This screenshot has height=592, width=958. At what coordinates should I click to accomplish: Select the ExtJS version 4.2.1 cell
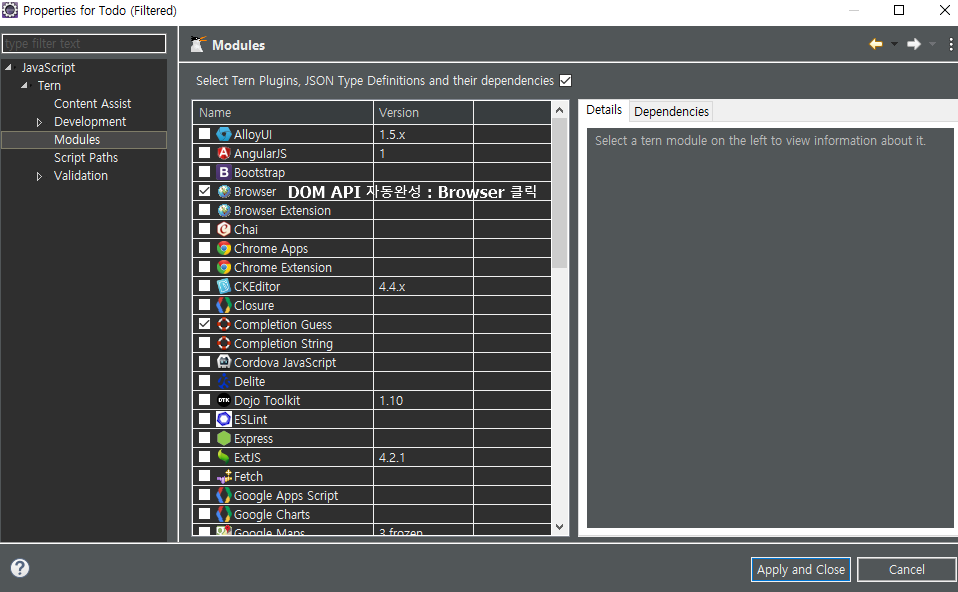click(x=423, y=458)
